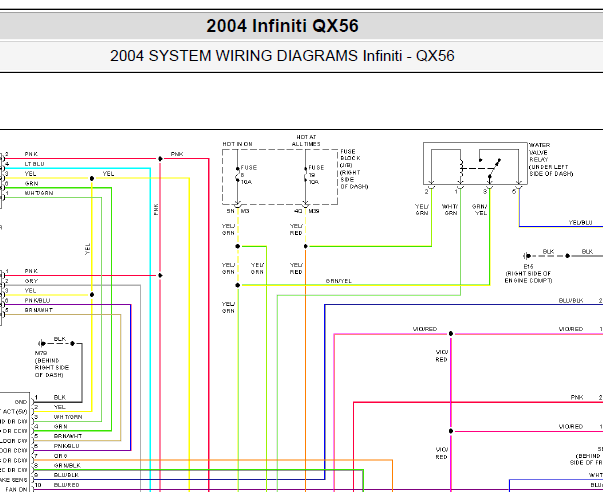Click "M79 (BEHIND RIGHT SIDE OF DASH)" ground label
Image resolution: width=603 pixels, height=492 pixels.
pyautogui.click(x=52, y=364)
